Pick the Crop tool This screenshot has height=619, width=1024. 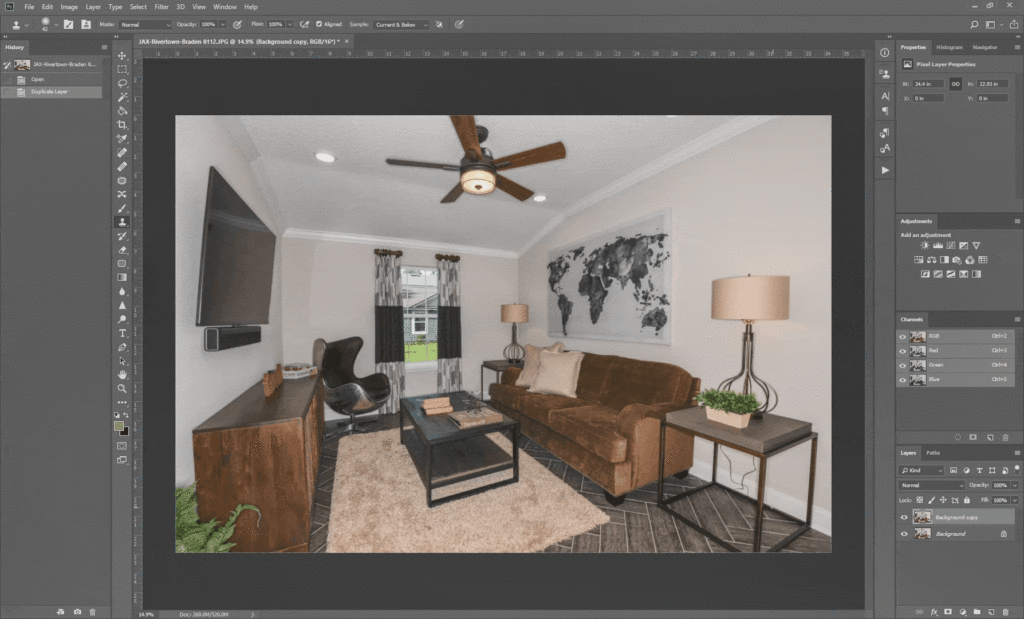122,125
